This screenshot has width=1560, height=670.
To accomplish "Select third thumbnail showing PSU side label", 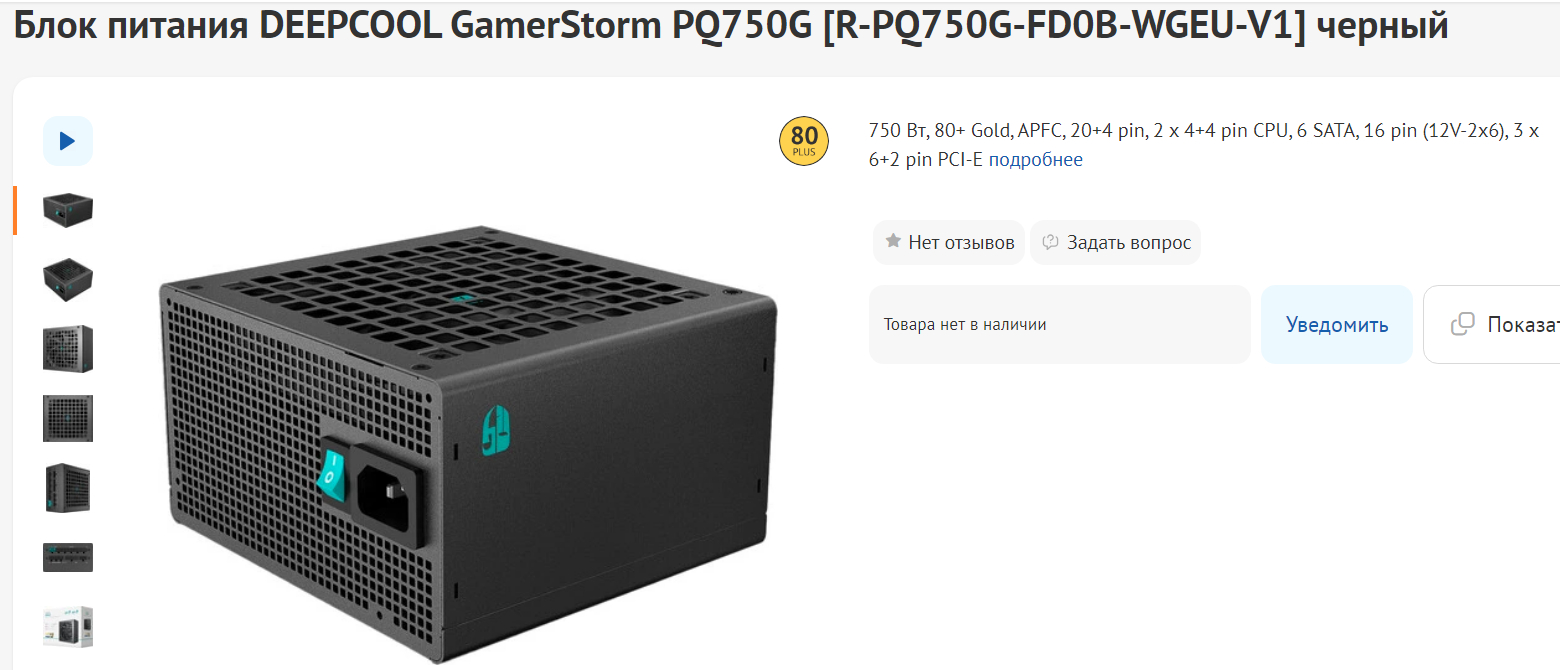I will tap(68, 349).
